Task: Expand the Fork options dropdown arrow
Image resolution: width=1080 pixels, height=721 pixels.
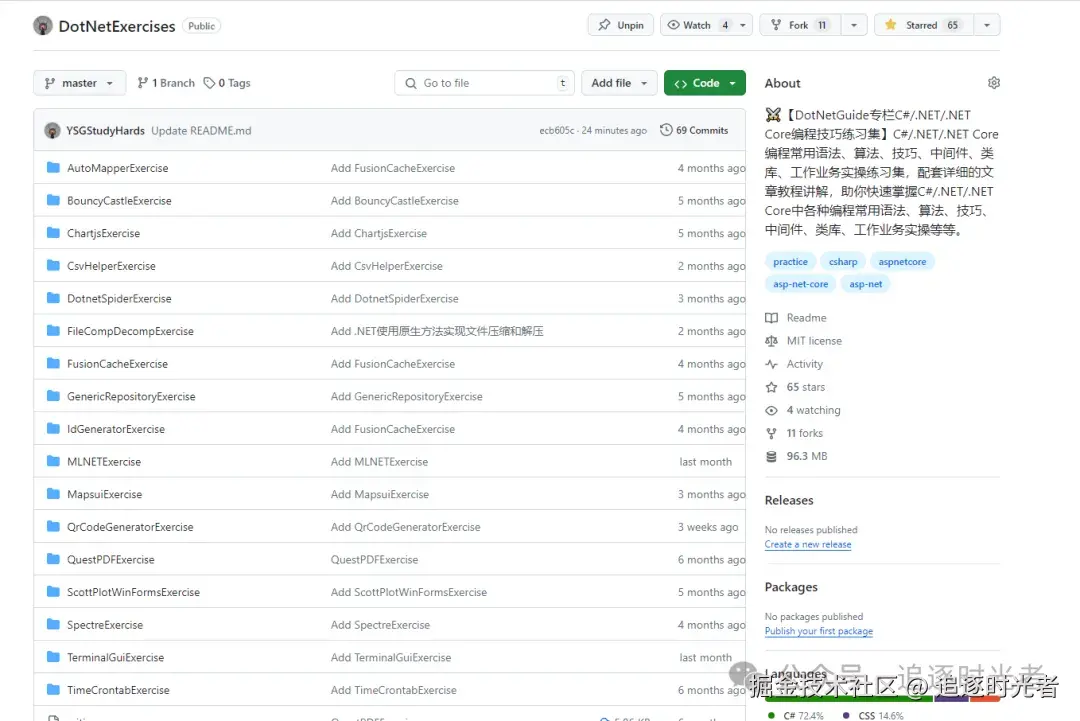Action: tap(853, 25)
